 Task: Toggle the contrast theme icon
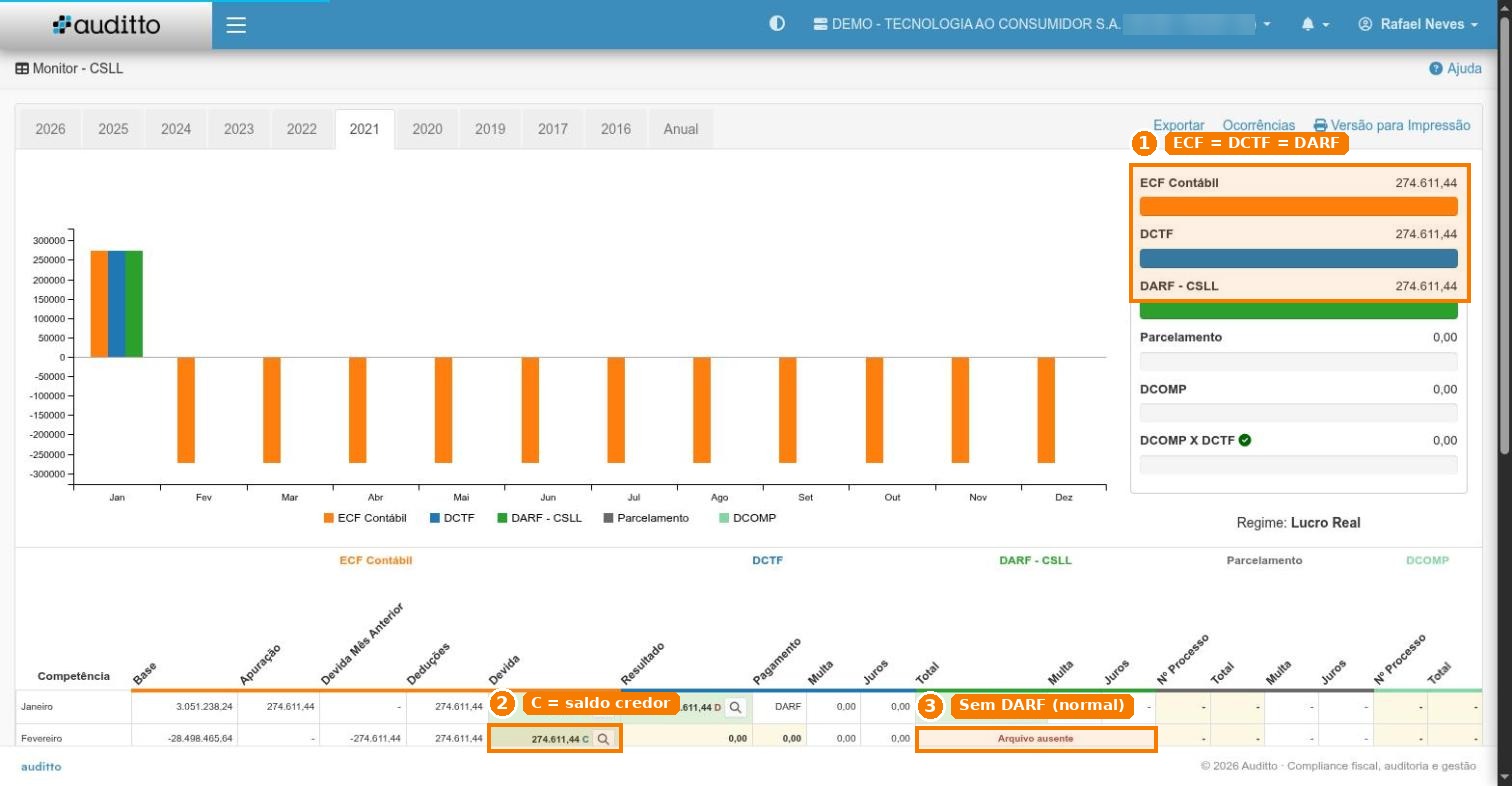pyautogui.click(x=777, y=24)
